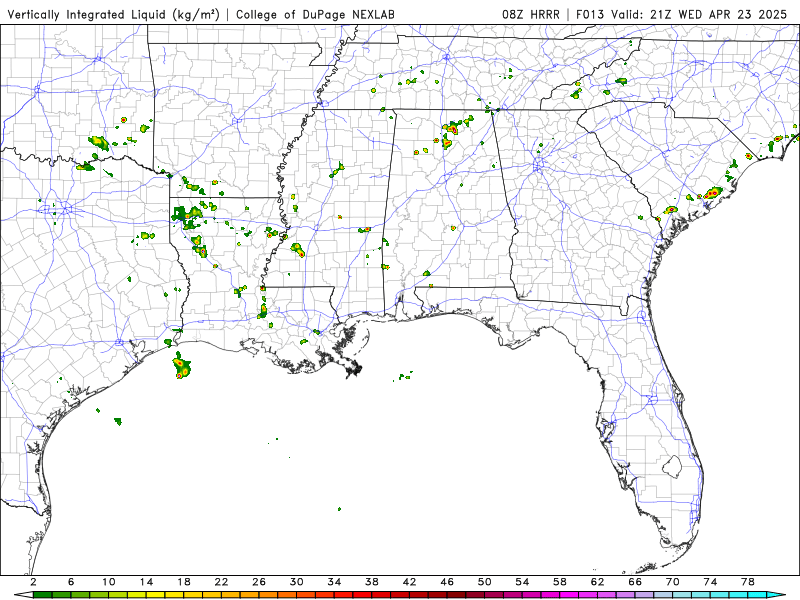This screenshot has height=600, width=800.
Task: Click colorbar label 74
Action: pyautogui.click(x=711, y=582)
